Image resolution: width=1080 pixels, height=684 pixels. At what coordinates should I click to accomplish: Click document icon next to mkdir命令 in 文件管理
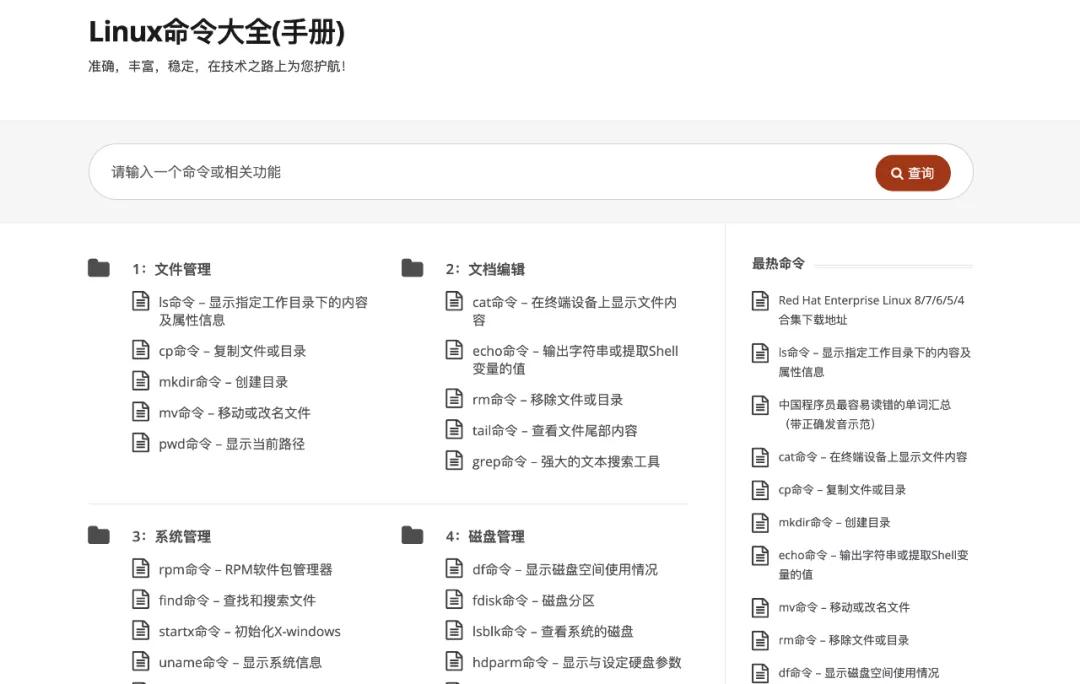pos(141,381)
